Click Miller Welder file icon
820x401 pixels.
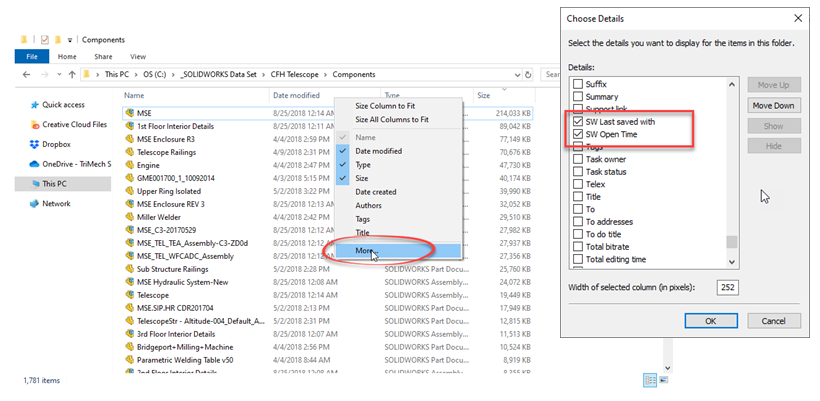pos(130,217)
